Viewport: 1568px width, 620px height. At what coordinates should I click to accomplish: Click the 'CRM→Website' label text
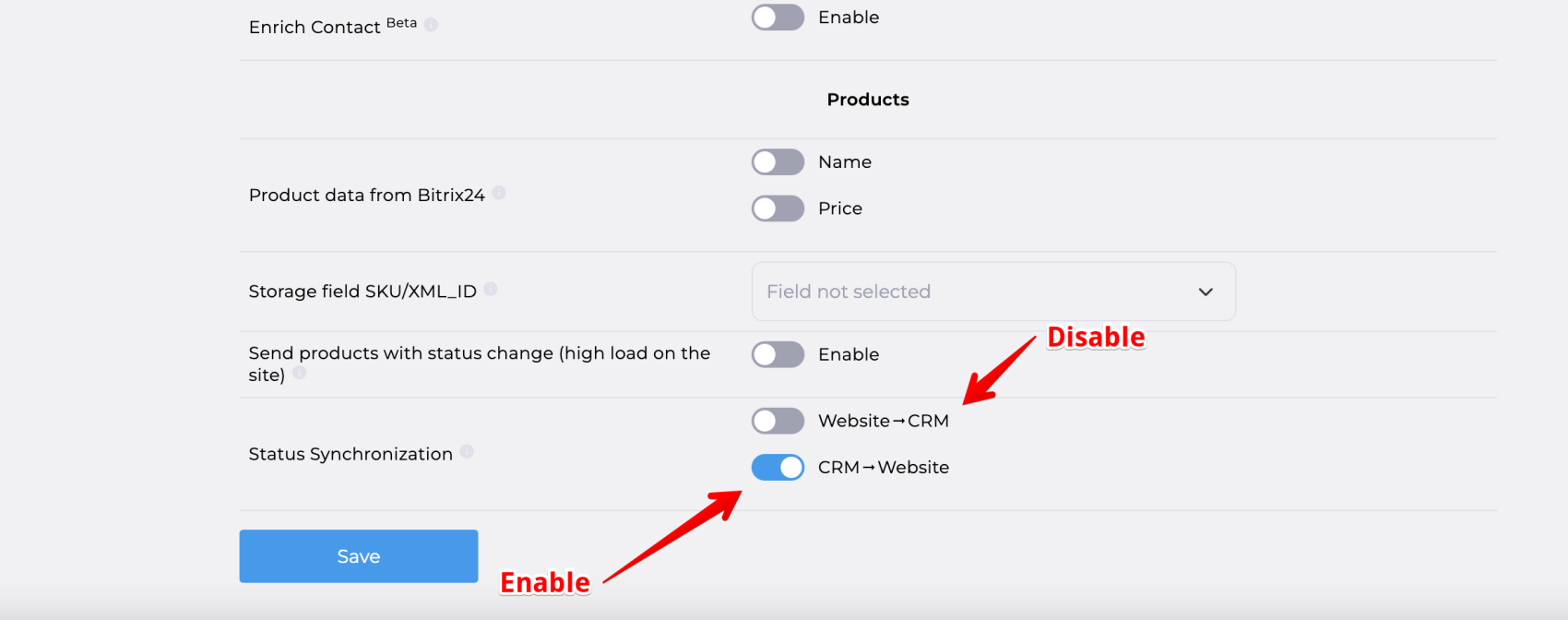pos(883,468)
